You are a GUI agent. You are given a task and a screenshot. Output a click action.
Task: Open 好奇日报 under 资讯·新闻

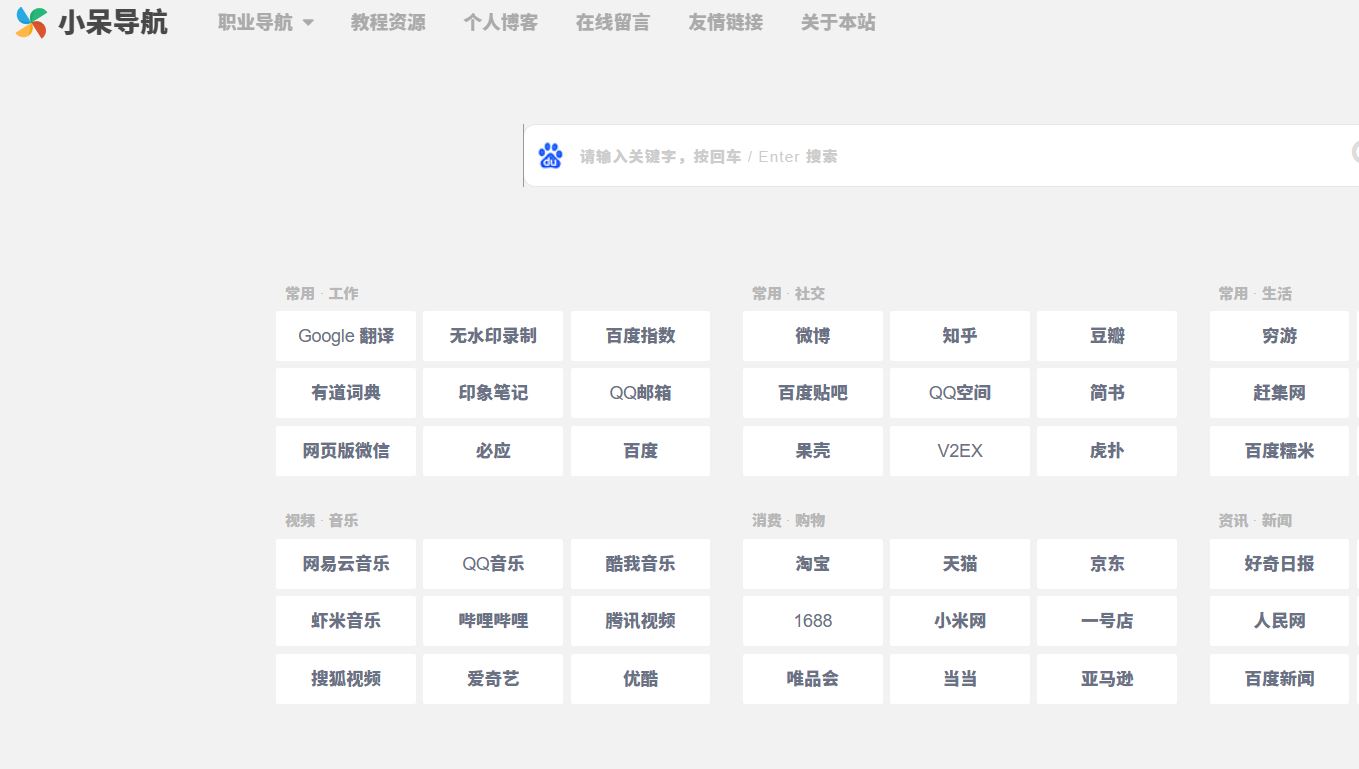1279,563
